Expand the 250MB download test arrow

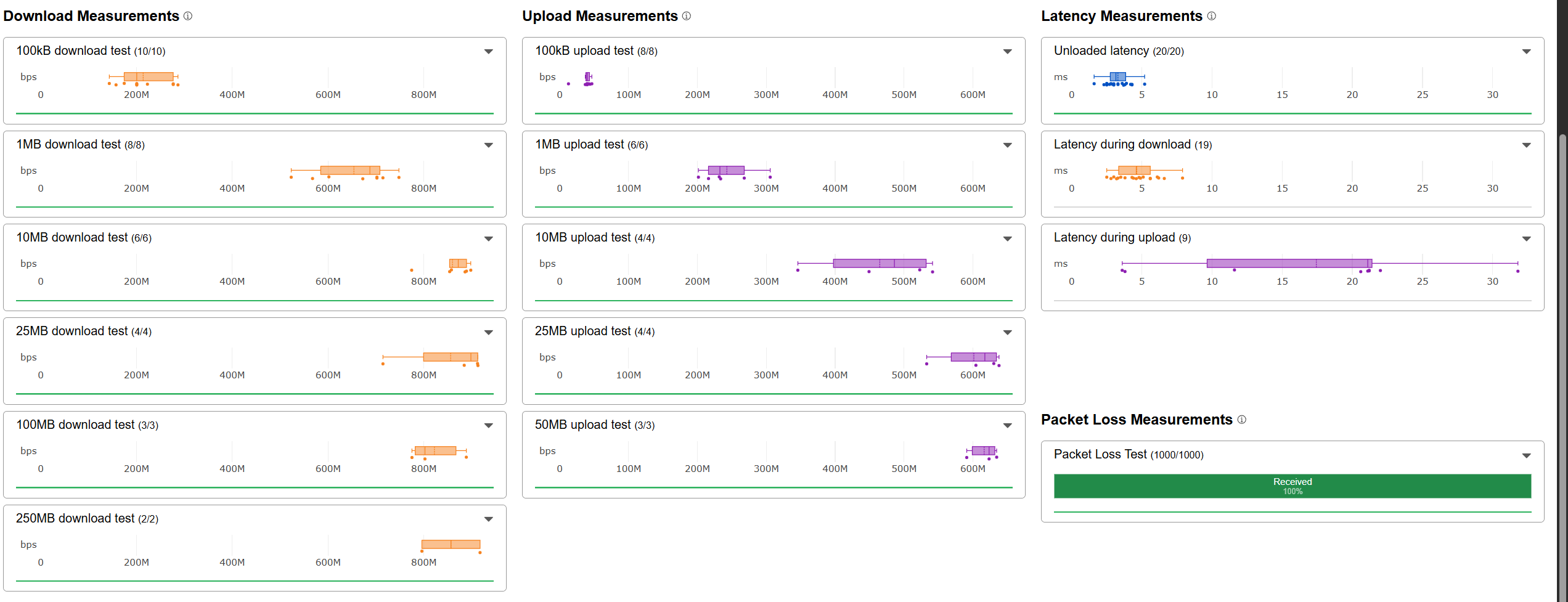[489, 519]
